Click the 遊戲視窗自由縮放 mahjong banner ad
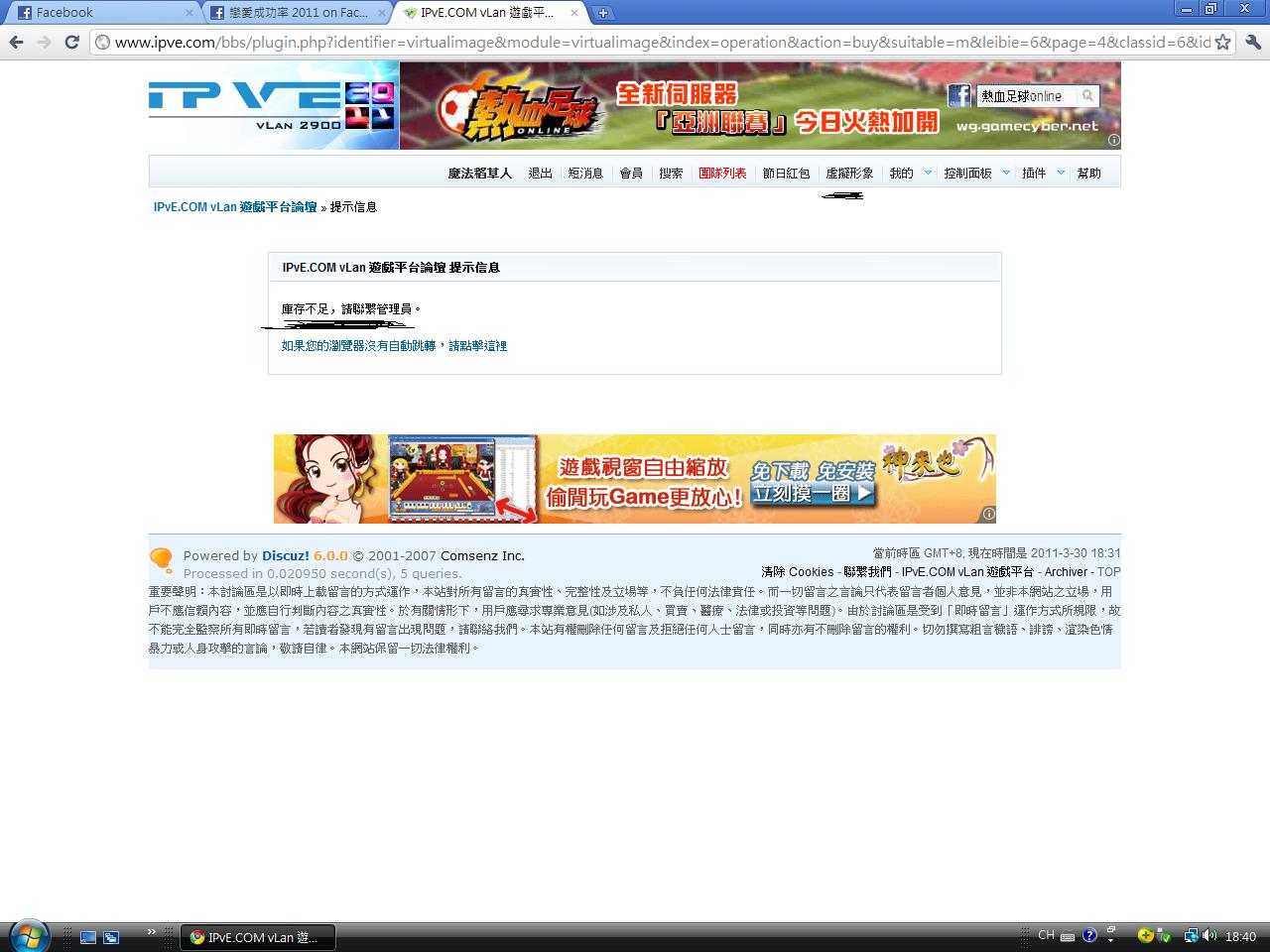1270x952 pixels. point(635,479)
